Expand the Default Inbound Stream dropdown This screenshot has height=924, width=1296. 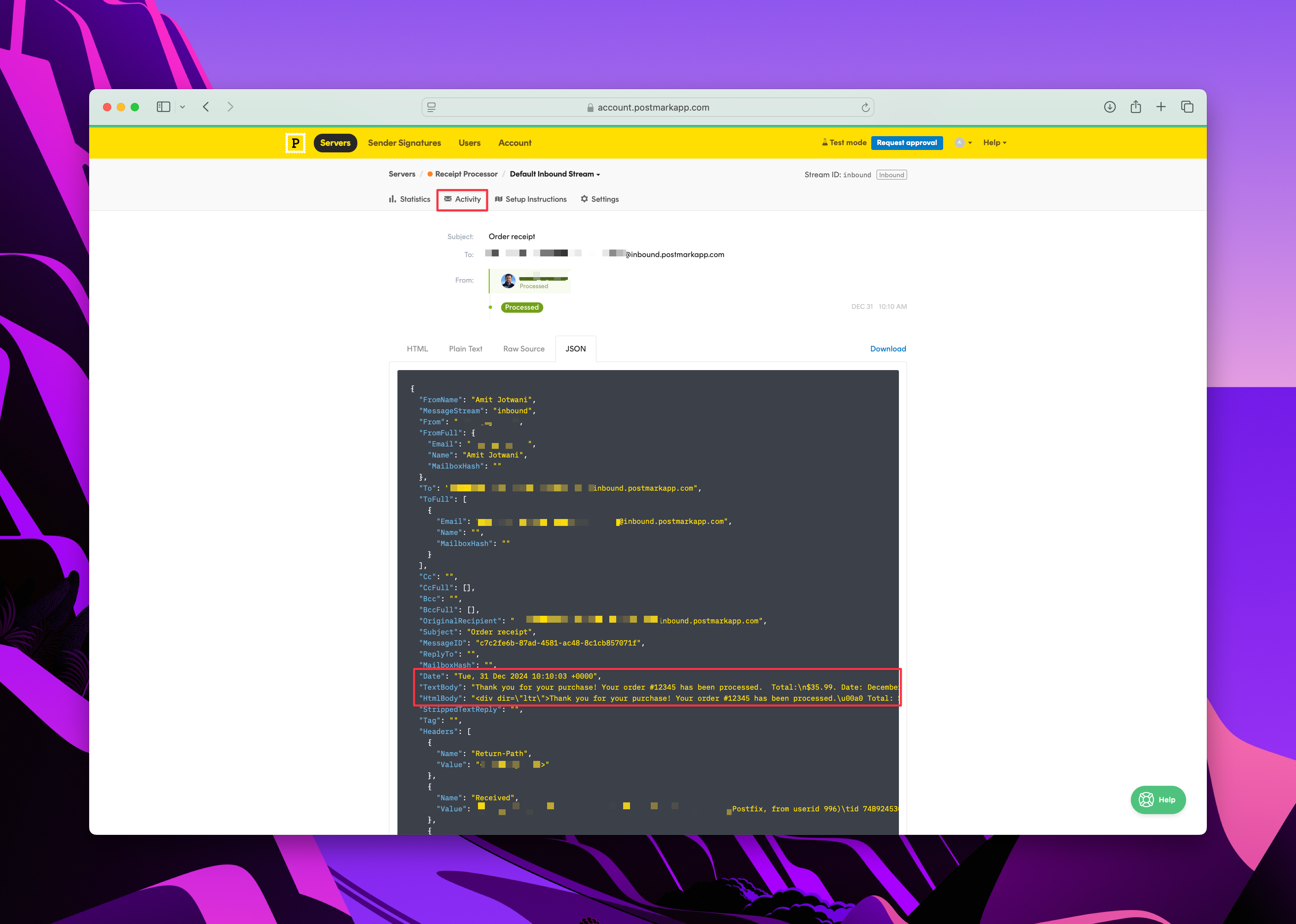555,174
